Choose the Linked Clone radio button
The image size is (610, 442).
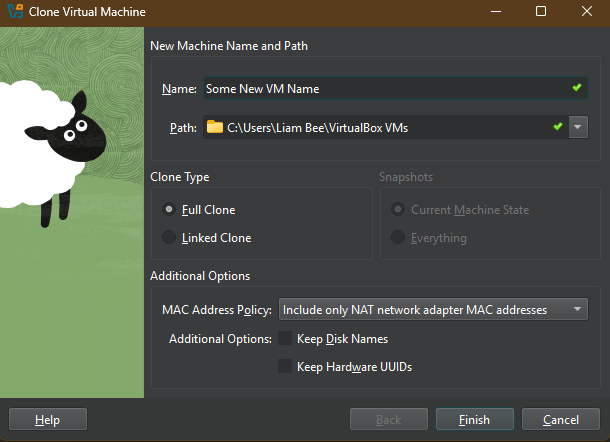pyautogui.click(x=169, y=238)
